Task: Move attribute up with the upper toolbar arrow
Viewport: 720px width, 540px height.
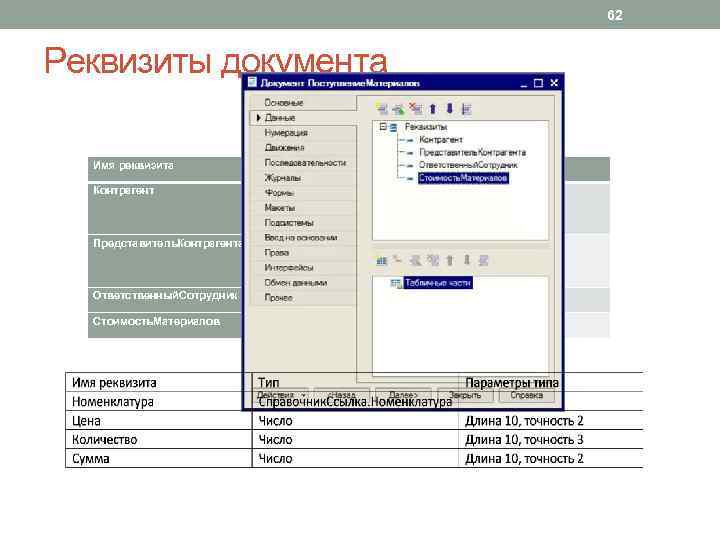Action: (x=433, y=108)
